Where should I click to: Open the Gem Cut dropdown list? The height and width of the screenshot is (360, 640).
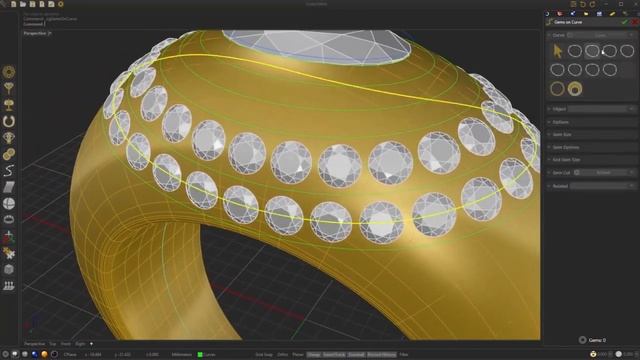[608, 173]
